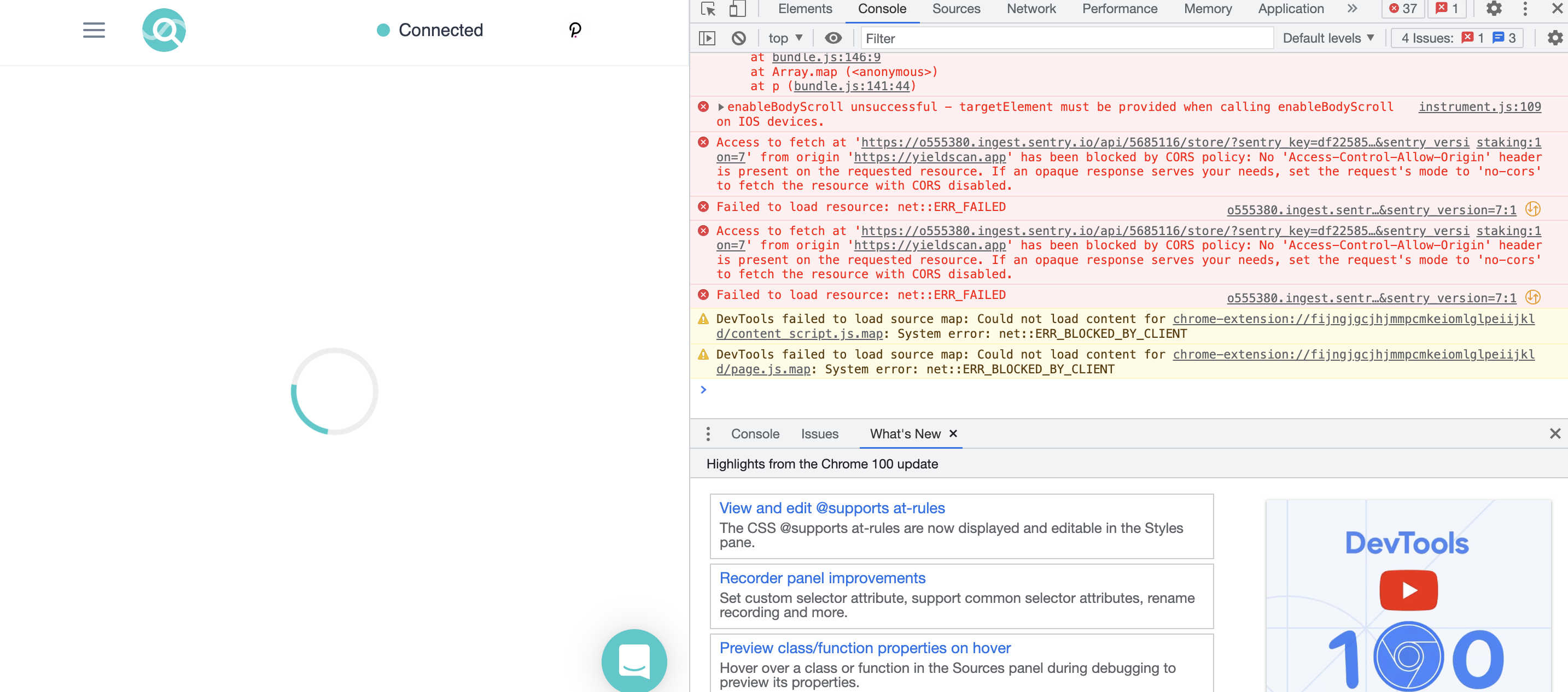
Task: Create a live expression with eye icon
Action: (x=833, y=38)
